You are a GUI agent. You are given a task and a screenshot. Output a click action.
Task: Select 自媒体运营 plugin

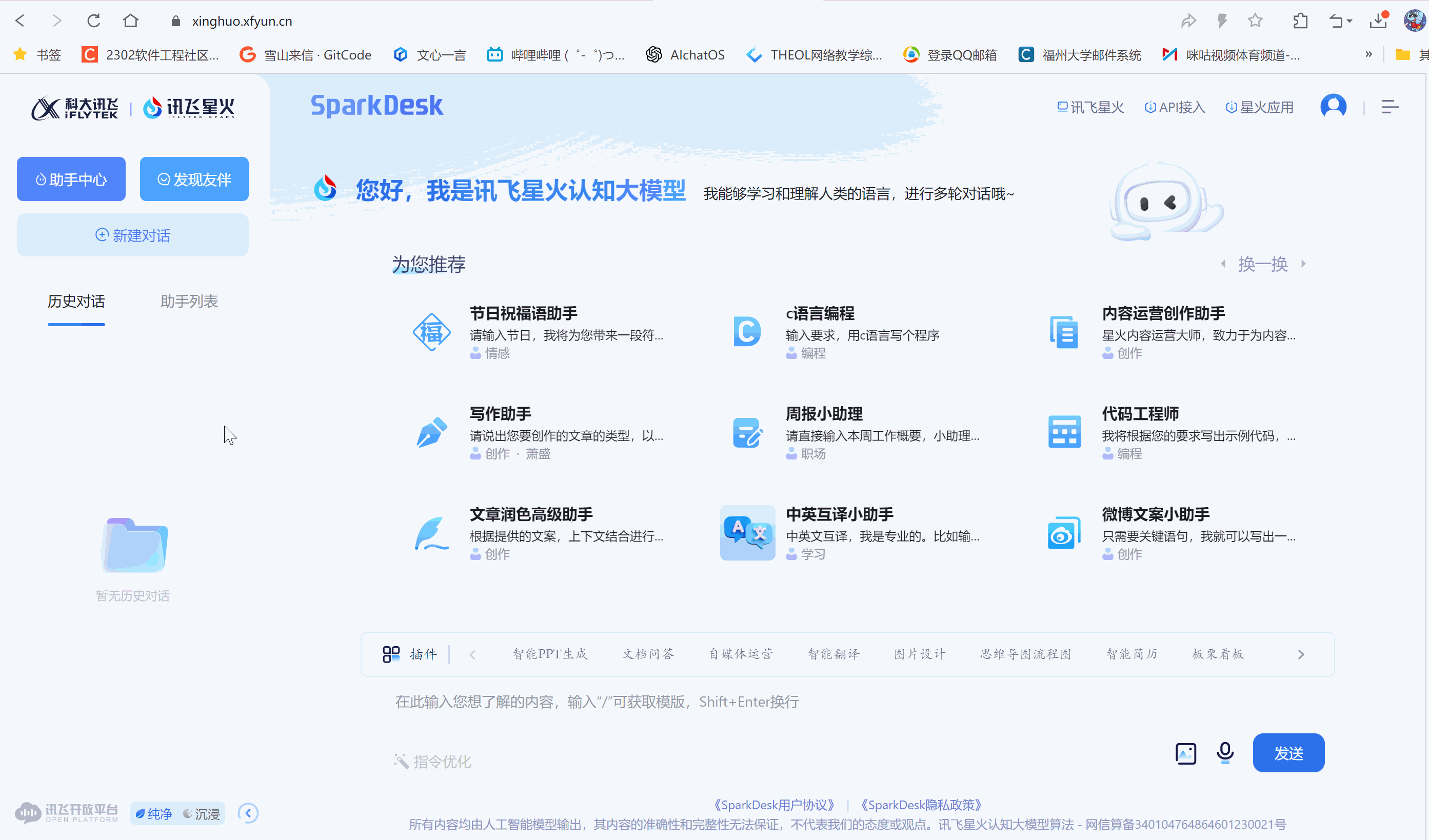pos(741,654)
